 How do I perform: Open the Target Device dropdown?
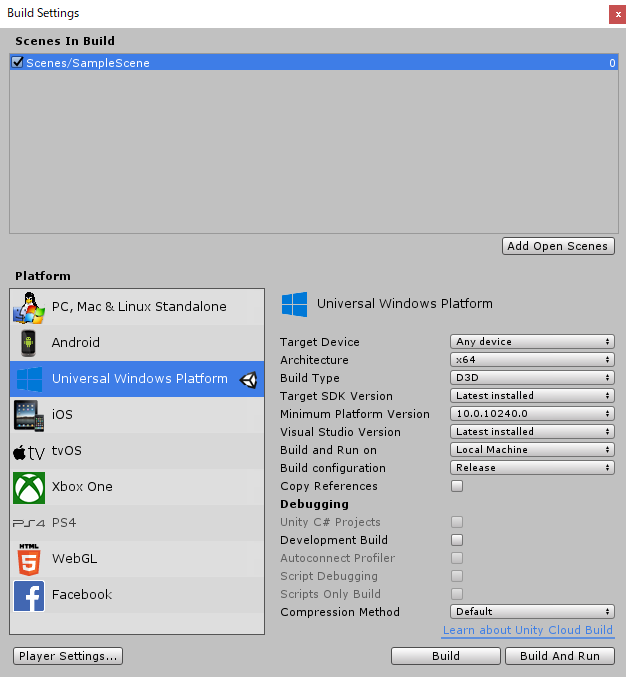click(x=532, y=342)
